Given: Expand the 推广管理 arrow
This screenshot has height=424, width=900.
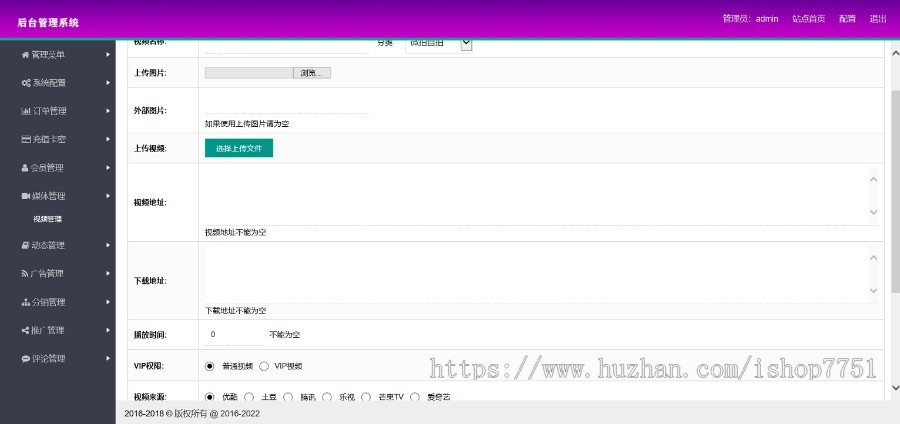Looking at the screenshot, I should (x=108, y=330).
